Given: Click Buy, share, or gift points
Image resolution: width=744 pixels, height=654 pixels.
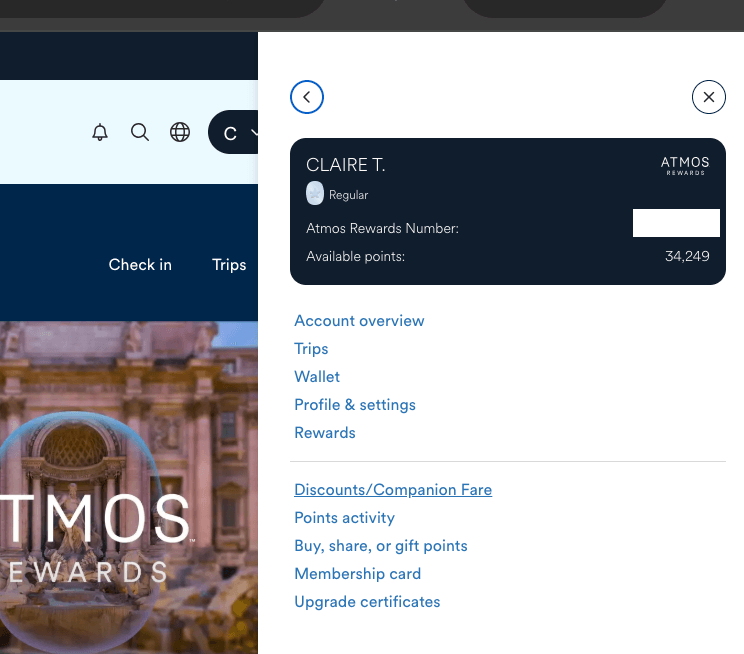Looking at the screenshot, I should tap(381, 546).
